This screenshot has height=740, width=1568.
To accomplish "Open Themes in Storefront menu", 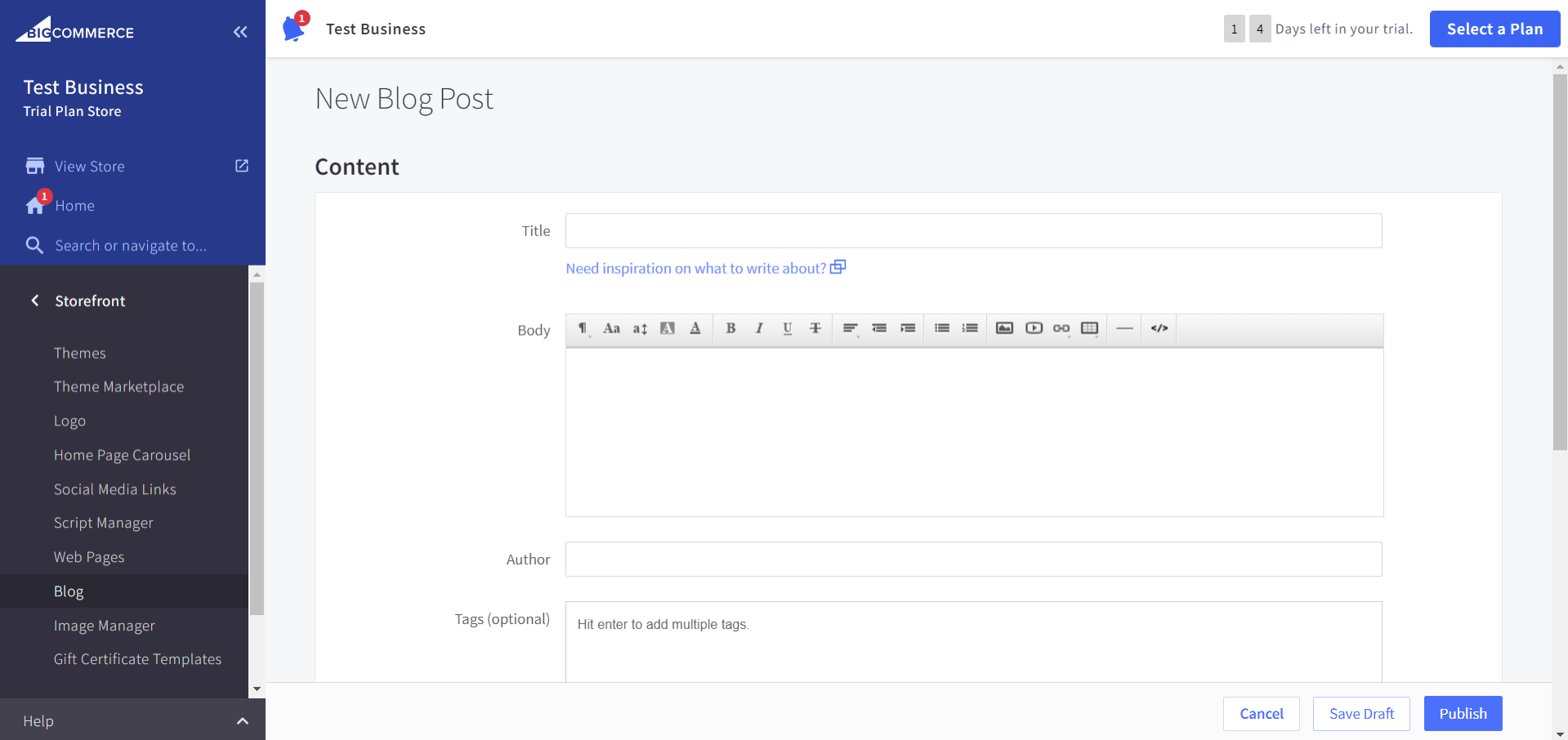I will [80, 353].
